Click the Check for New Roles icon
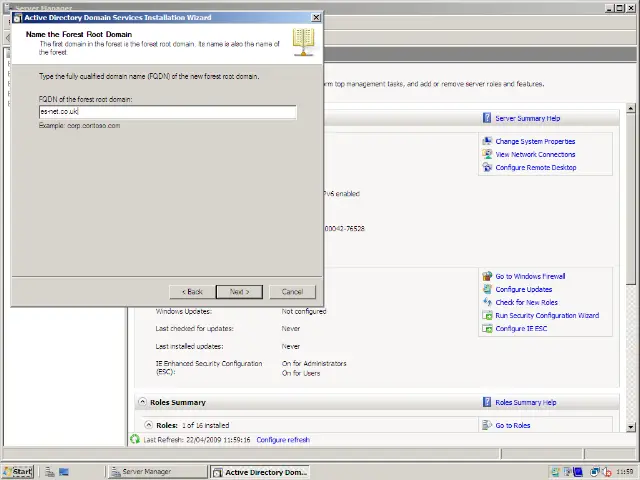Viewport: 640px width, 480px height. click(487, 302)
